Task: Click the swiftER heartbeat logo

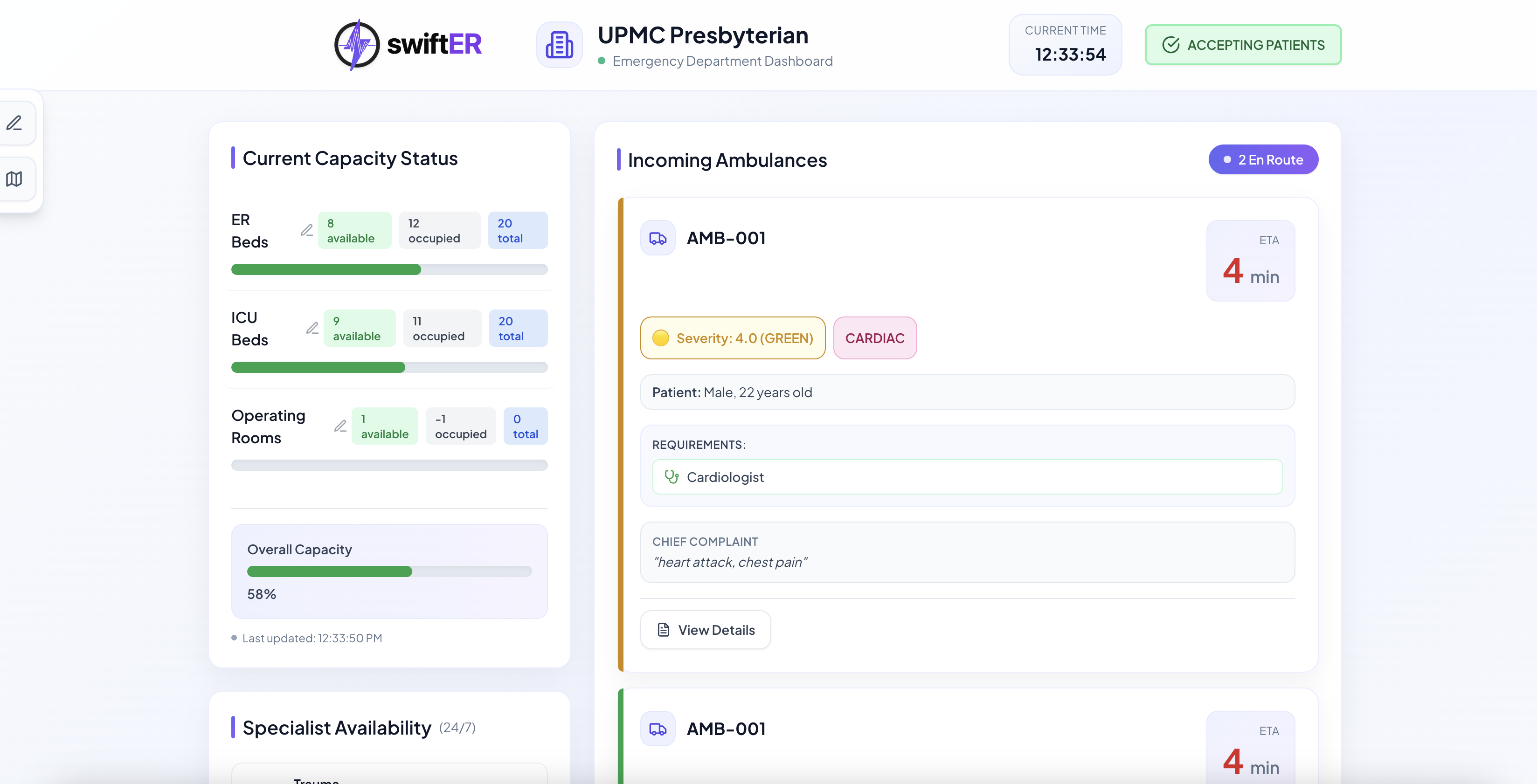Action: (x=357, y=45)
